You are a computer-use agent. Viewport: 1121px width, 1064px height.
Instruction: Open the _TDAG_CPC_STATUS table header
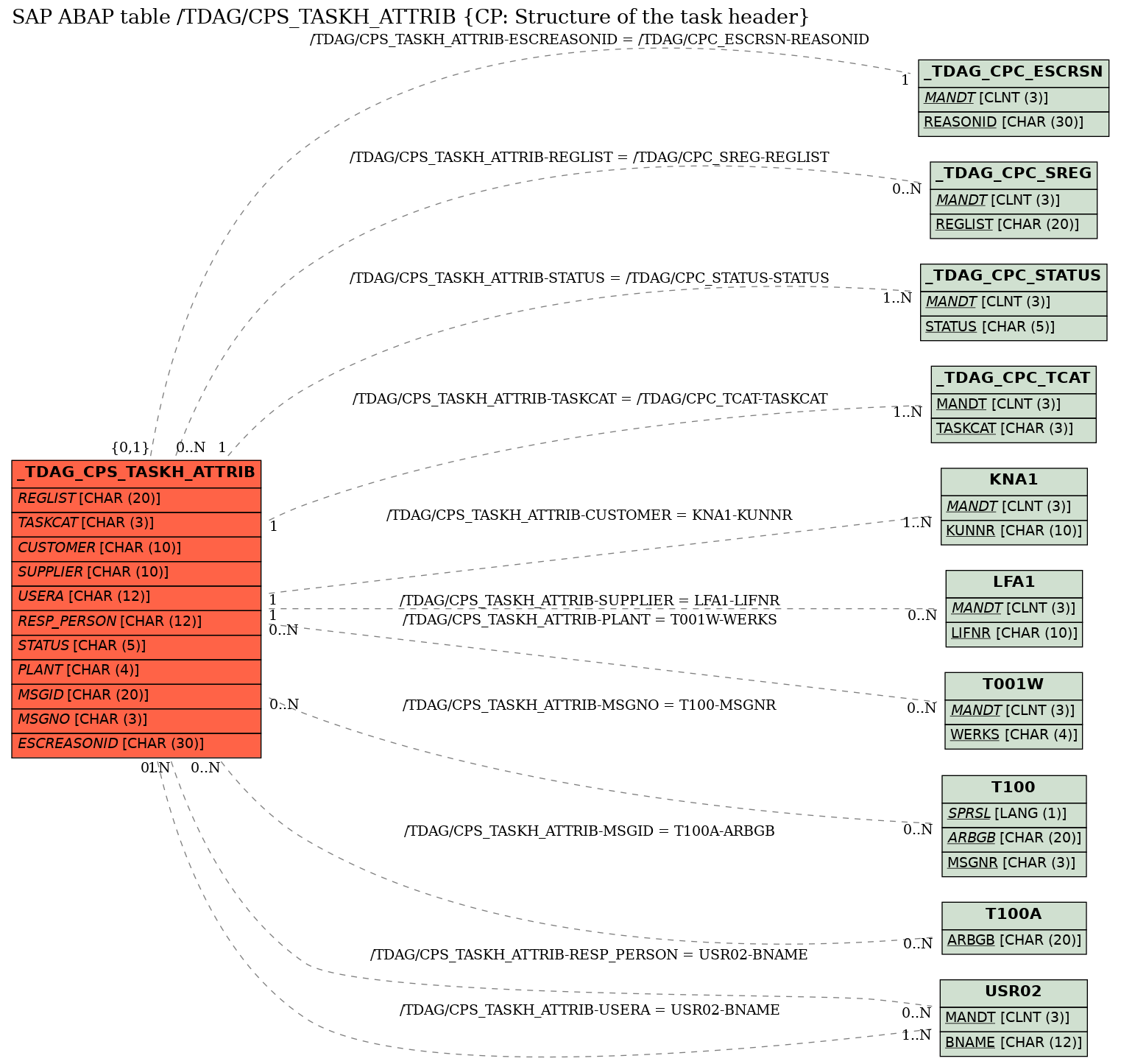[1014, 277]
